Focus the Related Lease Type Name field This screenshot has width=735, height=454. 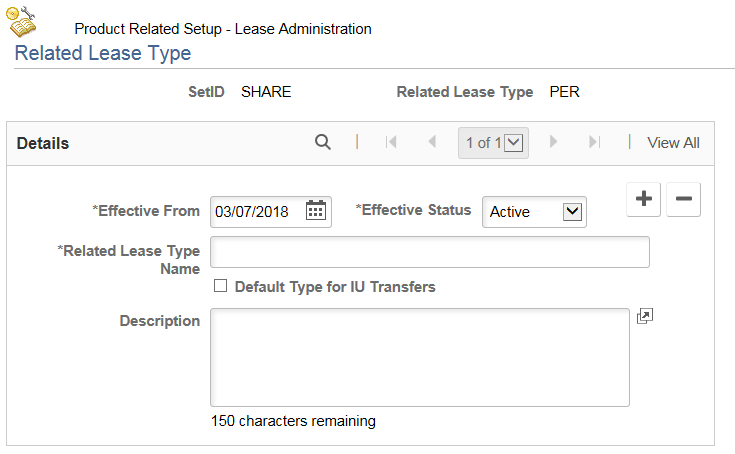point(430,252)
